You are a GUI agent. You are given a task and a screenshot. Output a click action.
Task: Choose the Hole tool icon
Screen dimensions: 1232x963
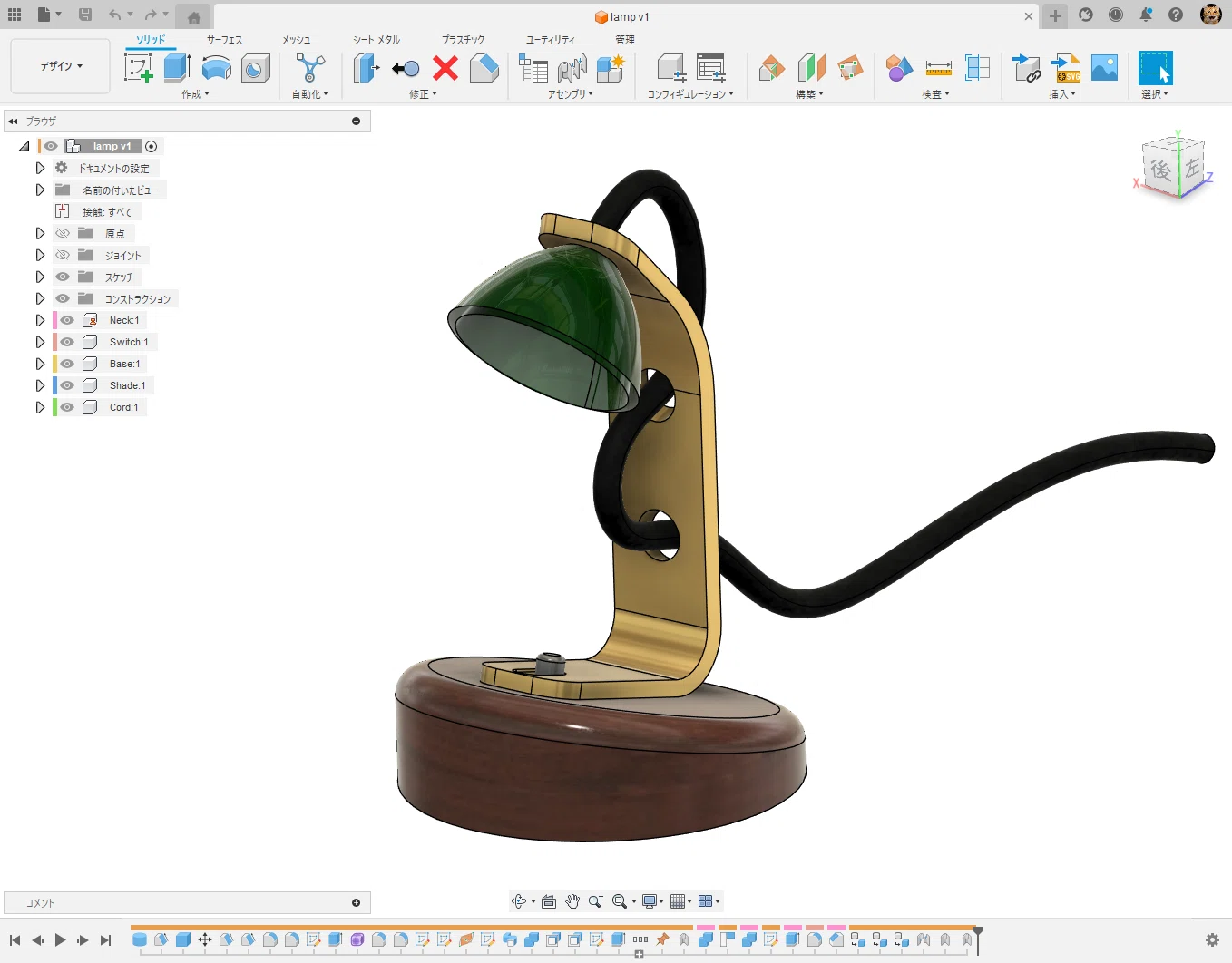(x=256, y=68)
